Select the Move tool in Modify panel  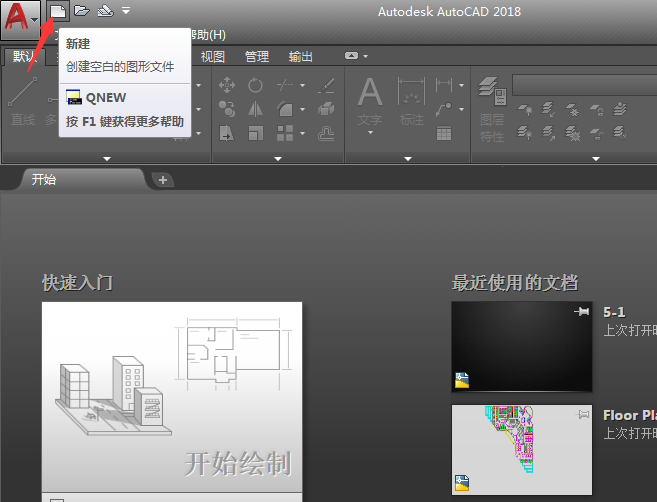click(227, 85)
